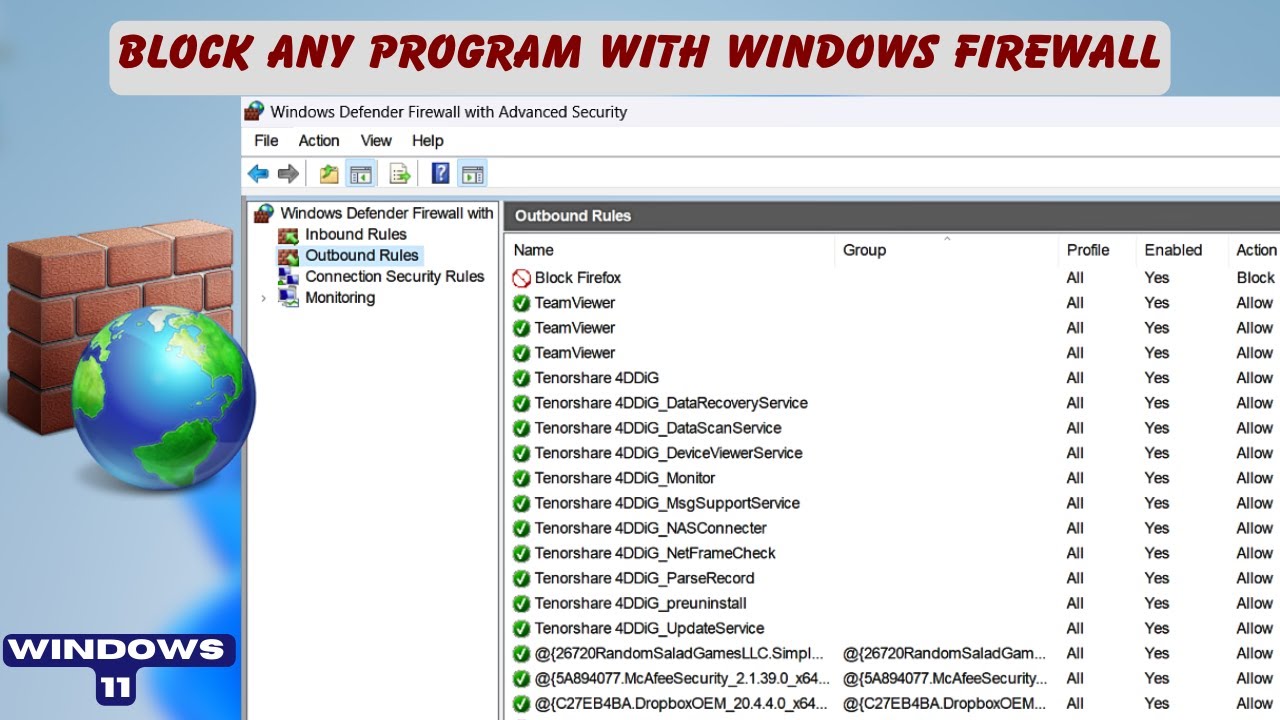1280x720 pixels.
Task: Select Connection Security Rules in the tree
Action: click(394, 277)
